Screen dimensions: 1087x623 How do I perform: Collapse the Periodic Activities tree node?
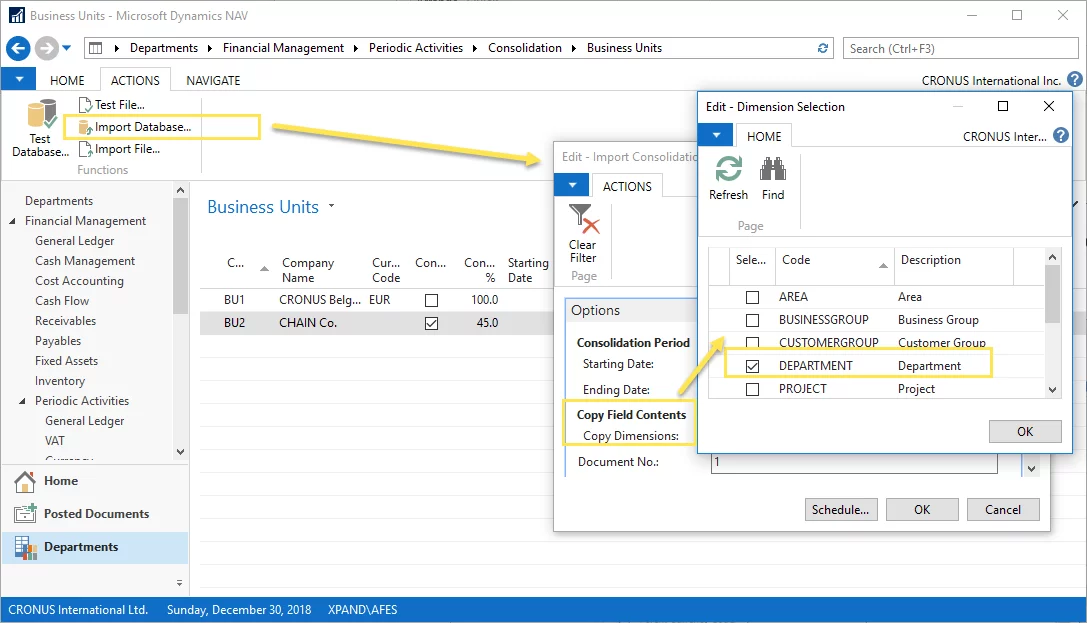[x=23, y=401]
